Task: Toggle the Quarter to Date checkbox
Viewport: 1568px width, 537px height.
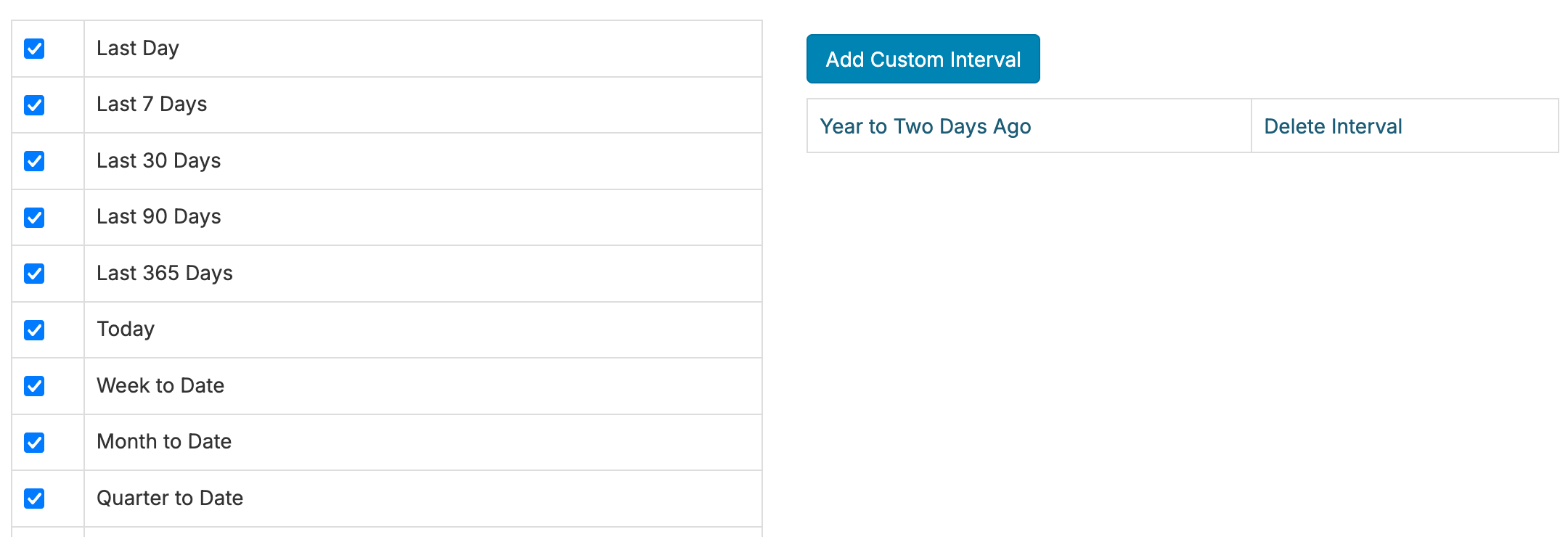Action: pos(34,499)
